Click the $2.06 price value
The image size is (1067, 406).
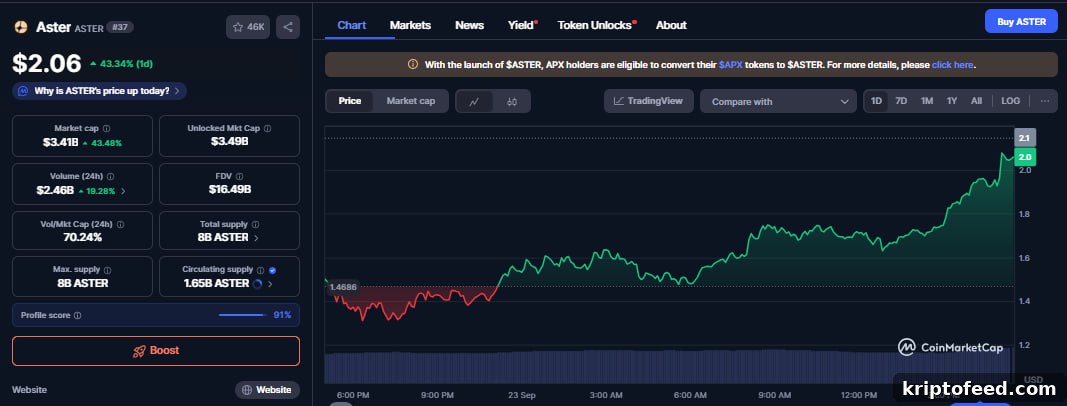point(47,63)
